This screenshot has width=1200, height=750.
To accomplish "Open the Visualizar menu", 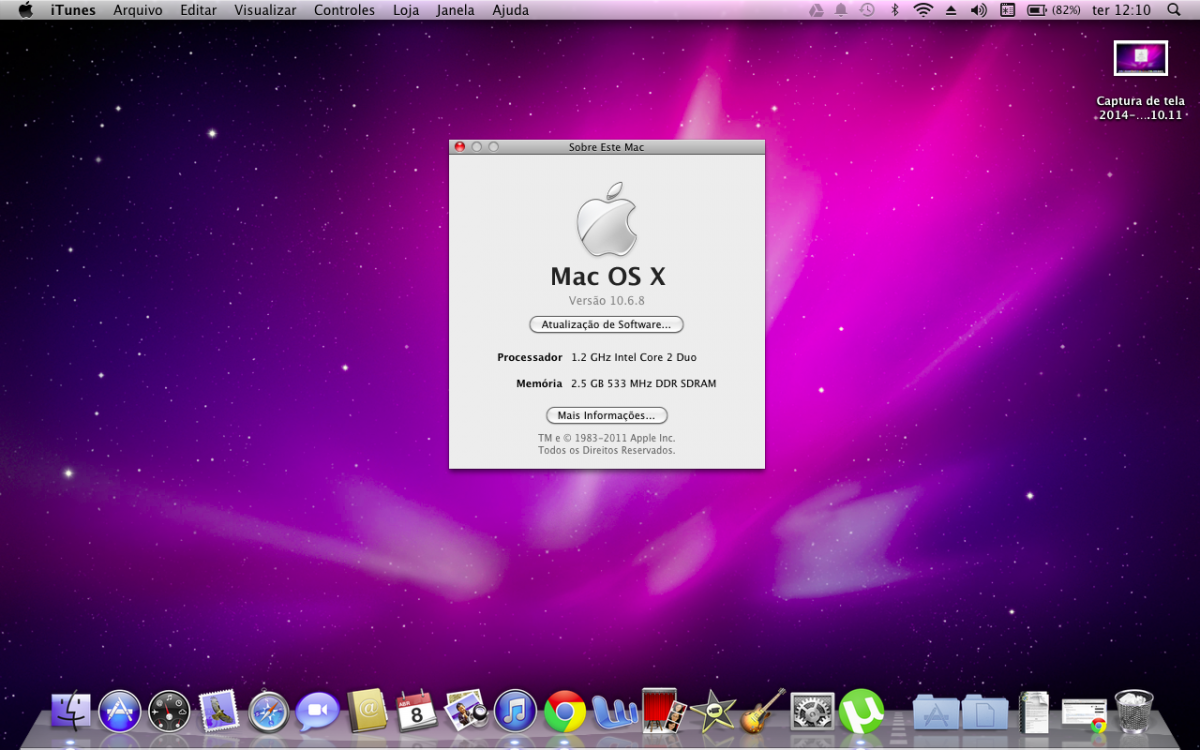I will pyautogui.click(x=265, y=10).
